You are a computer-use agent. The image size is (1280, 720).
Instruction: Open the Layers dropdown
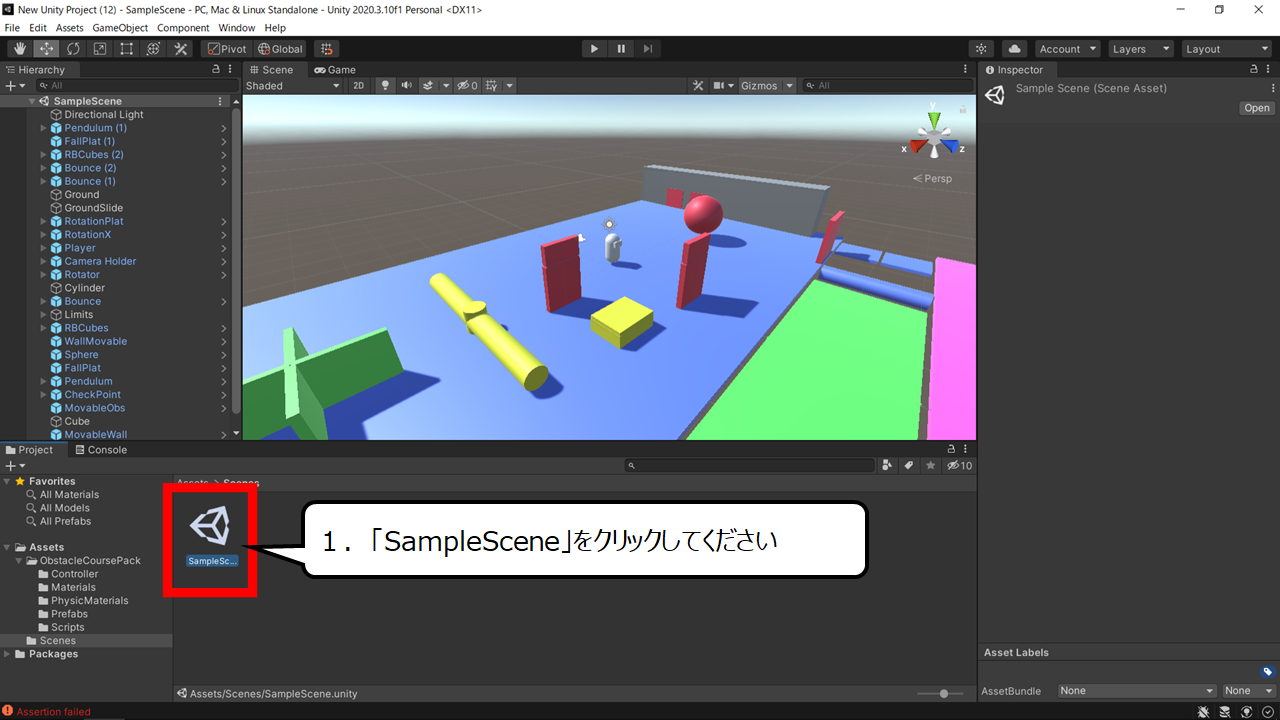coord(1141,49)
